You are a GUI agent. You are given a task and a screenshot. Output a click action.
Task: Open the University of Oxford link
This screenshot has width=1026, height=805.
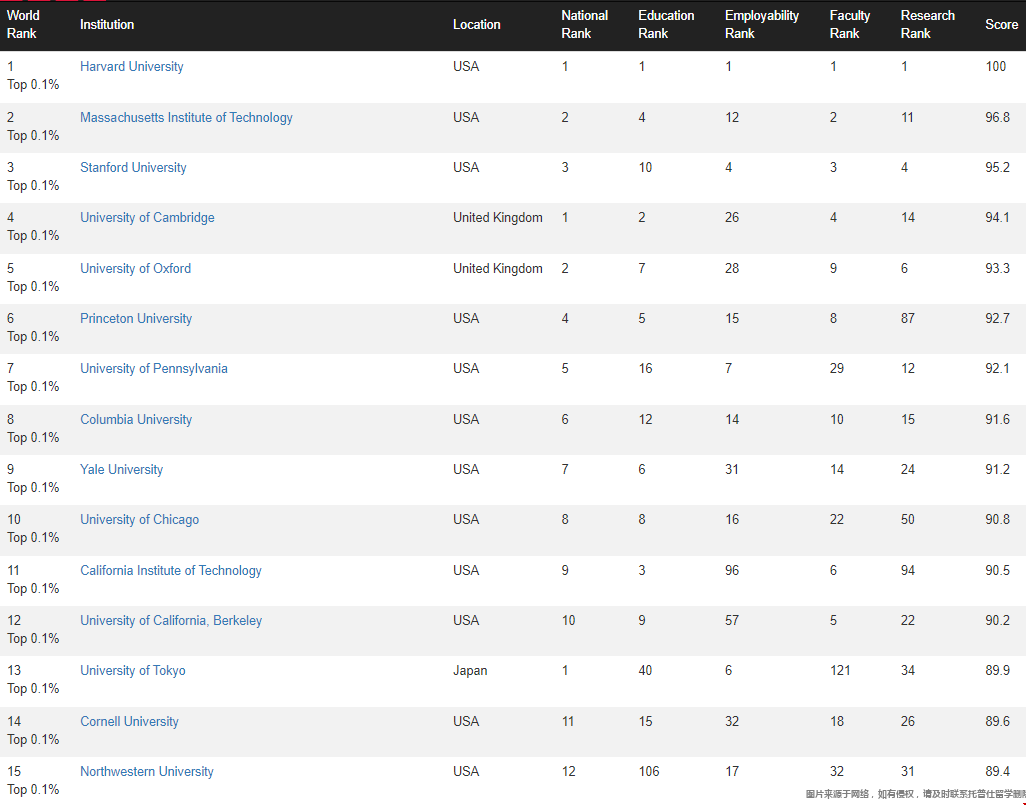135,269
